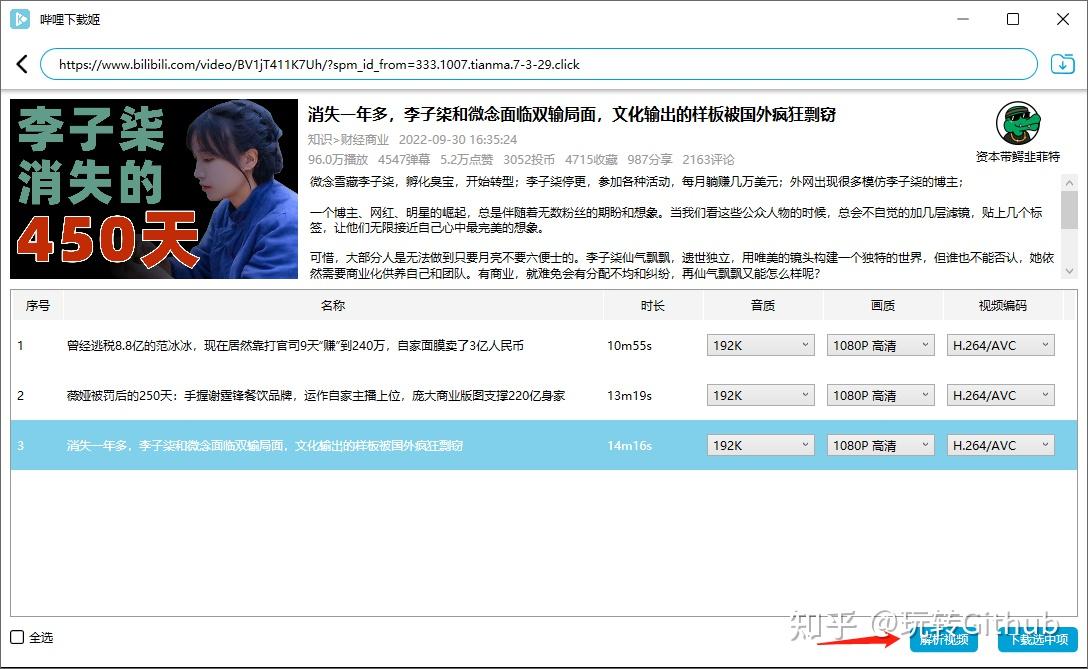Toggle the 全选 checkbox
Image resolution: width=1088 pixels, height=669 pixels.
click(x=17, y=637)
